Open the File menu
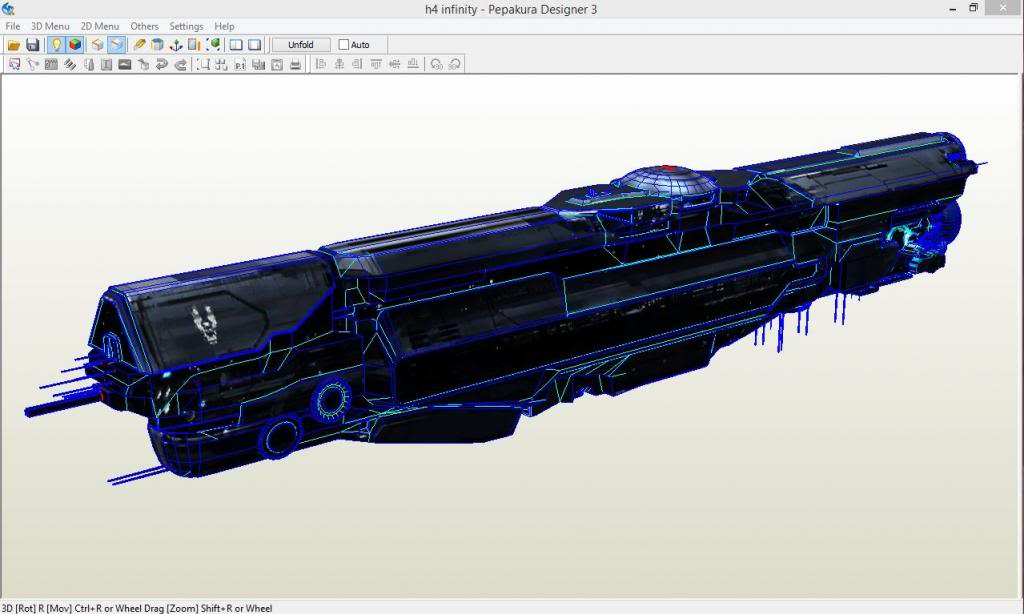This screenshot has height=614, width=1024. (x=12, y=26)
